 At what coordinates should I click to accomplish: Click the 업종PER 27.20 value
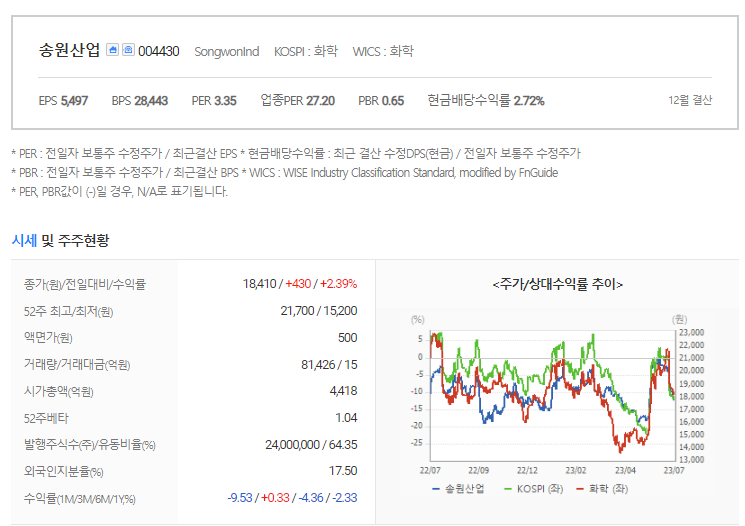[297, 101]
